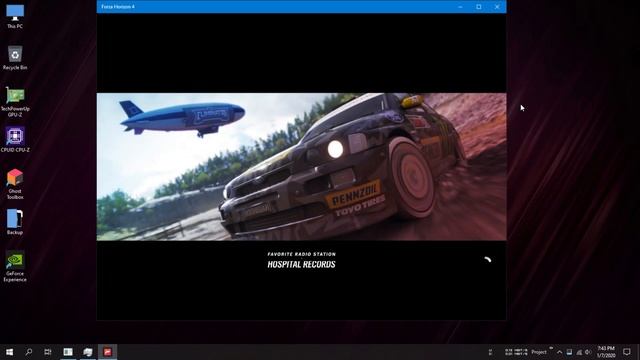Screen dimensions: 640x360
Task: Open the Recycle Bin icon
Action: [x=15, y=58]
